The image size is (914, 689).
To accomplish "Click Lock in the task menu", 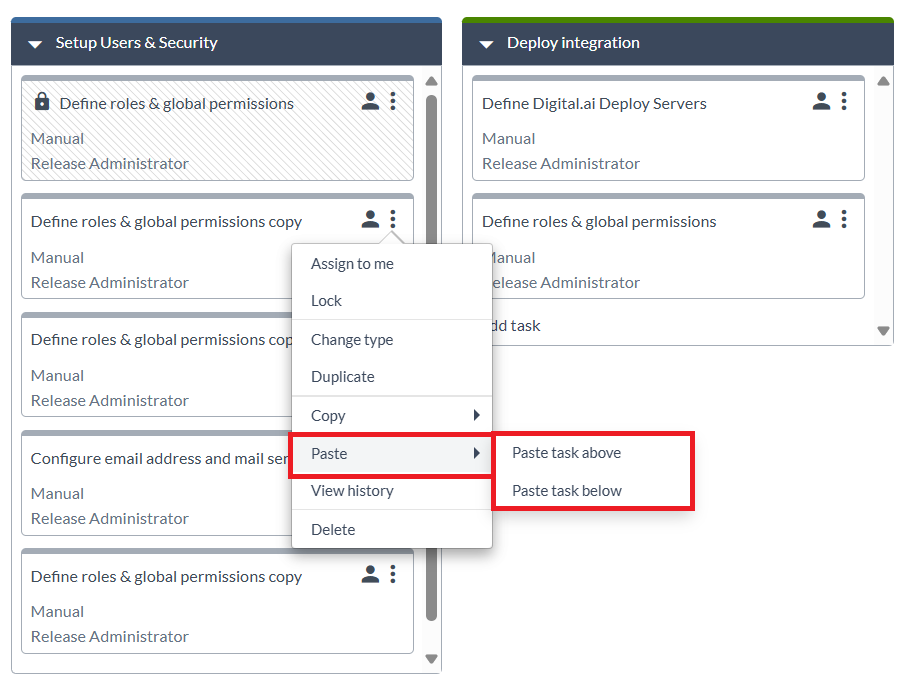I will (326, 301).
